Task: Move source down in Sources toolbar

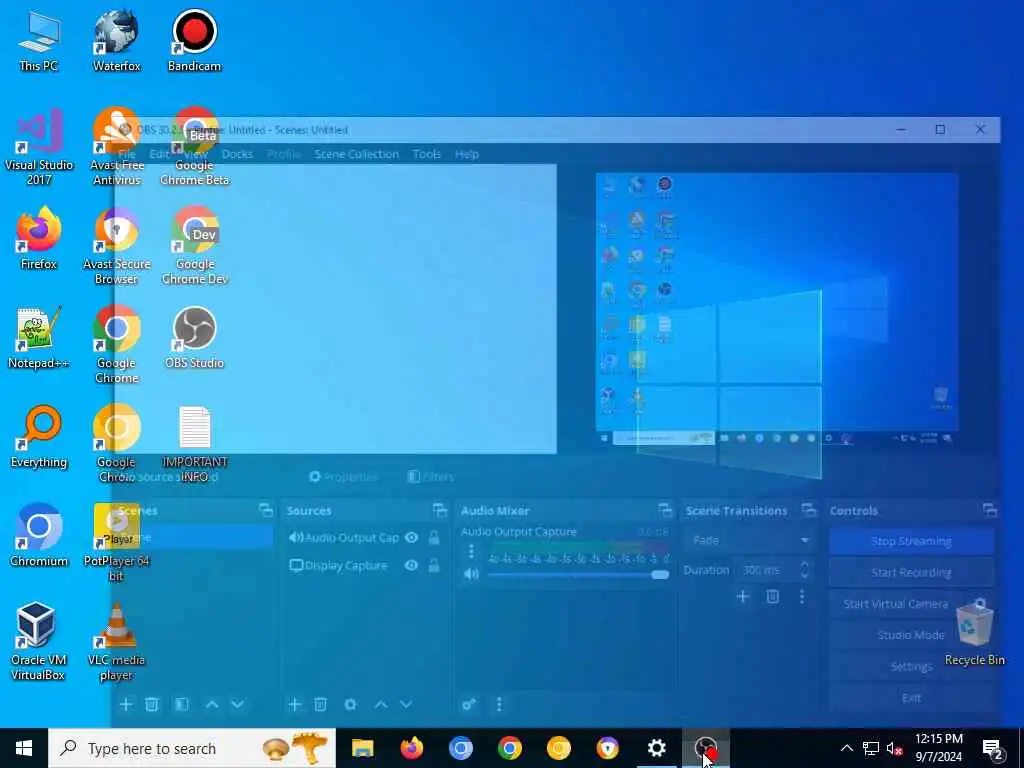Action: click(406, 704)
